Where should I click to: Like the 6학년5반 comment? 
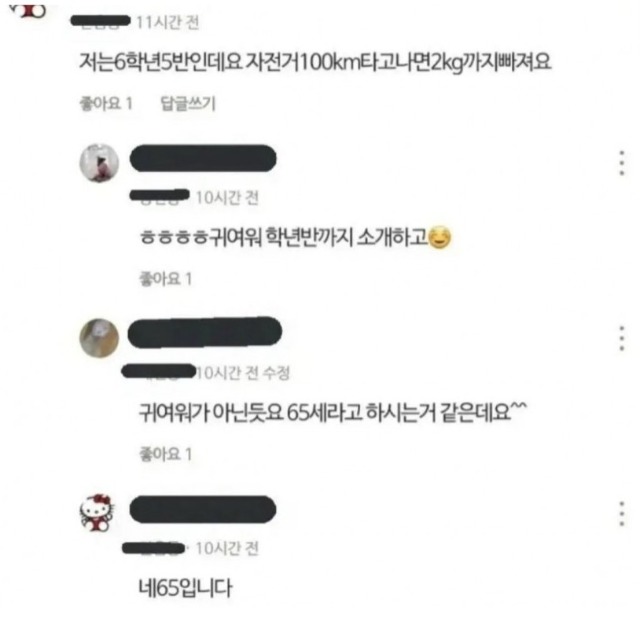(106, 103)
